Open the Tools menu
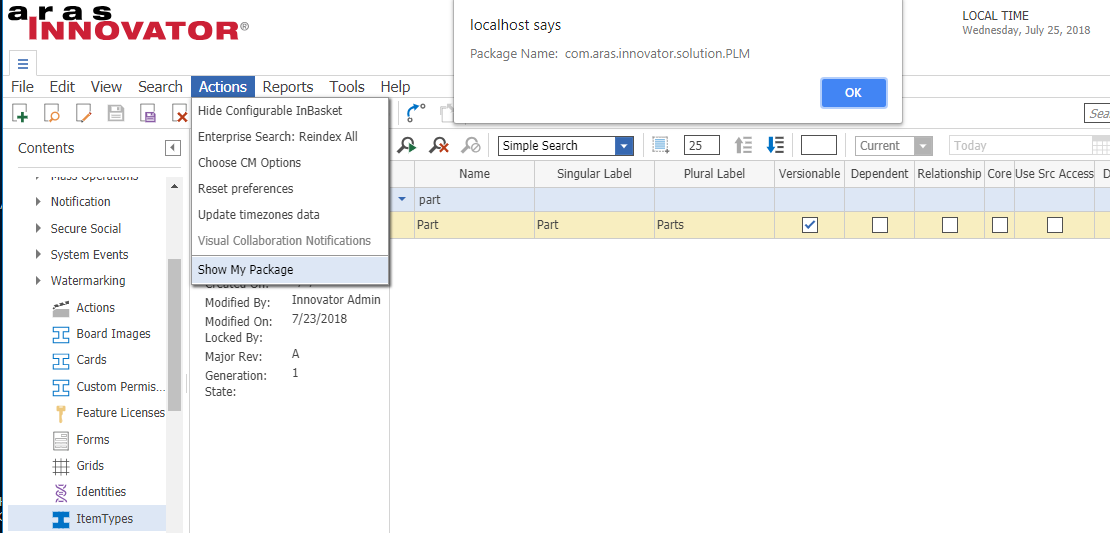 [347, 87]
